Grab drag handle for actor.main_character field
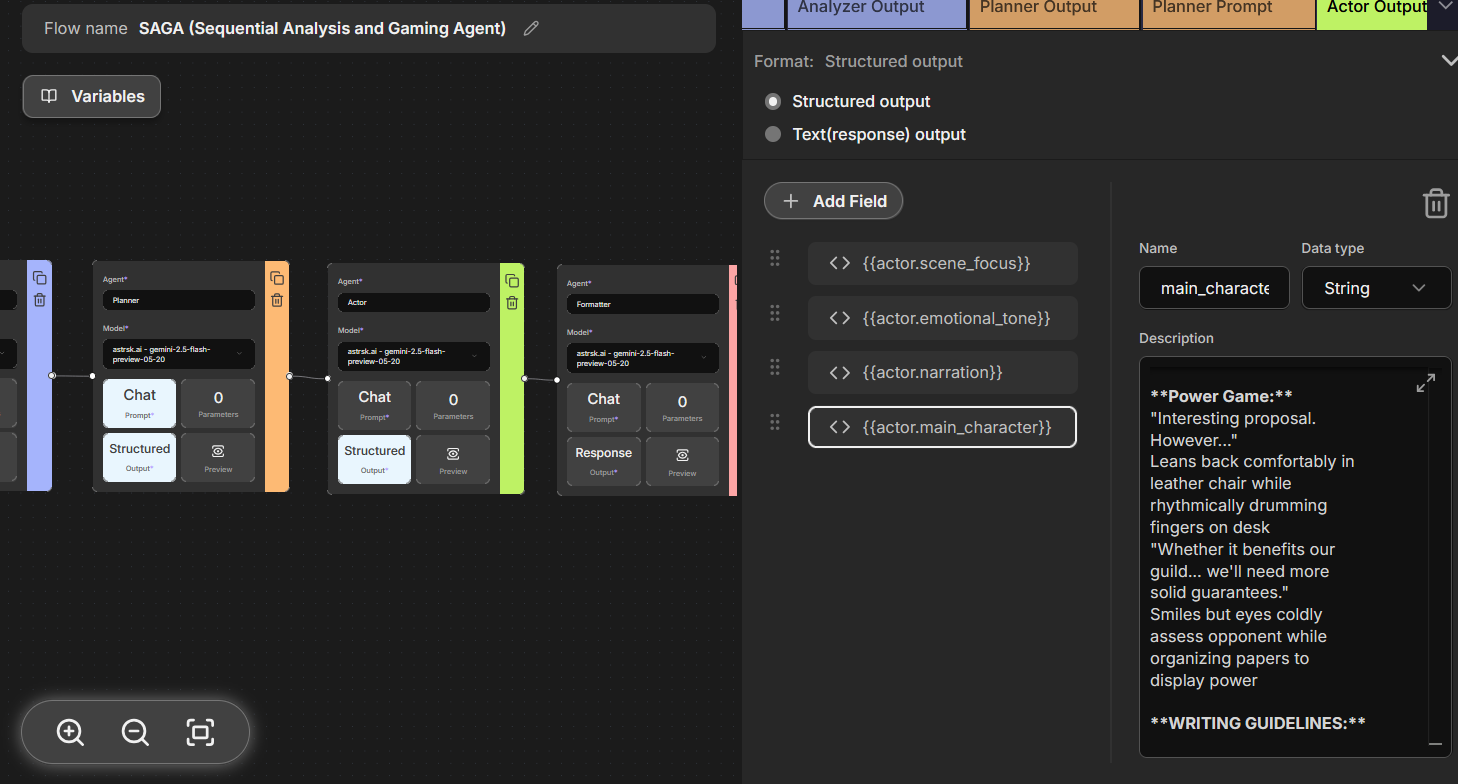 (775, 423)
